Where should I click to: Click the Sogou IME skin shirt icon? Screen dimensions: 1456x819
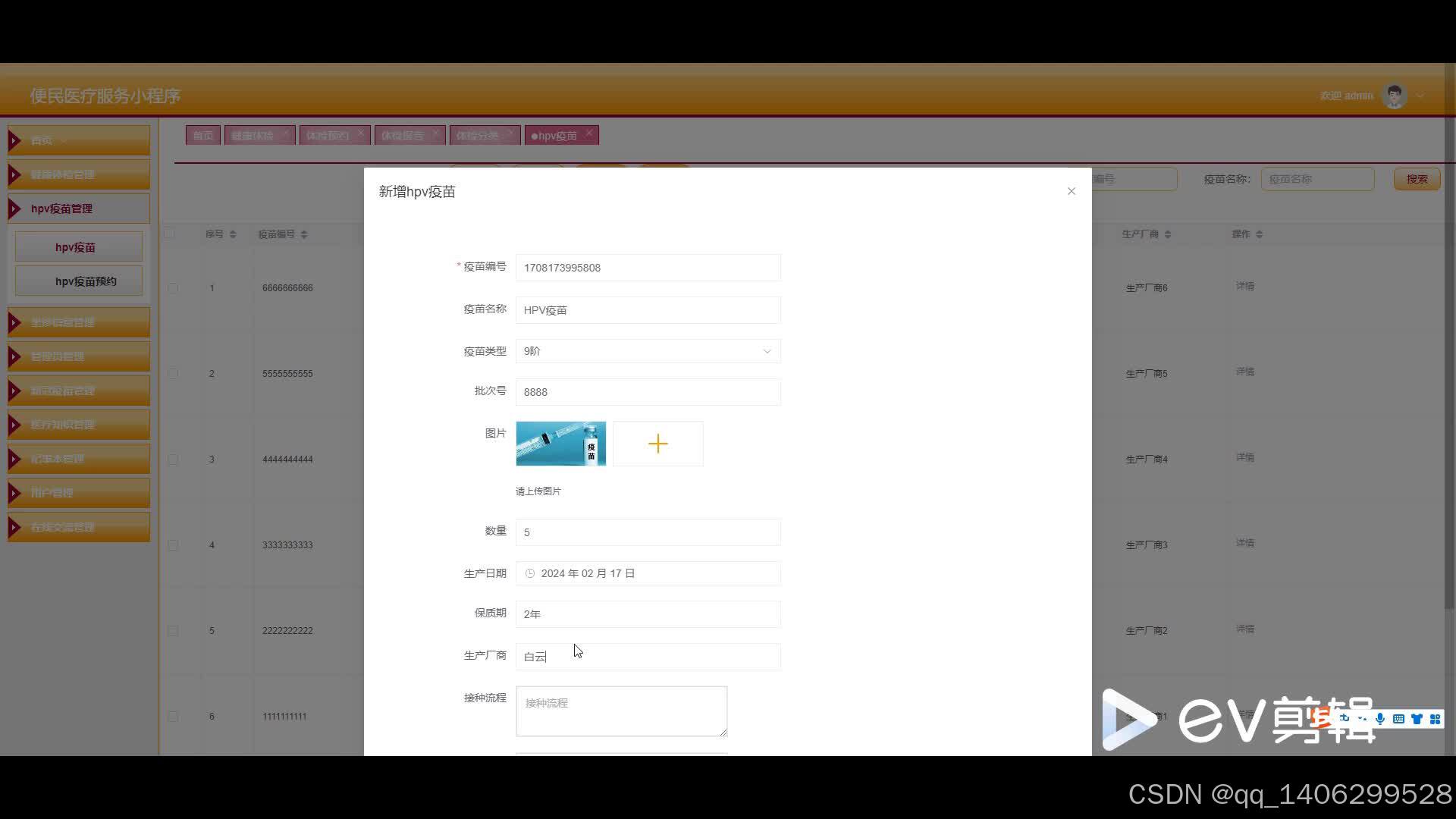(1417, 719)
